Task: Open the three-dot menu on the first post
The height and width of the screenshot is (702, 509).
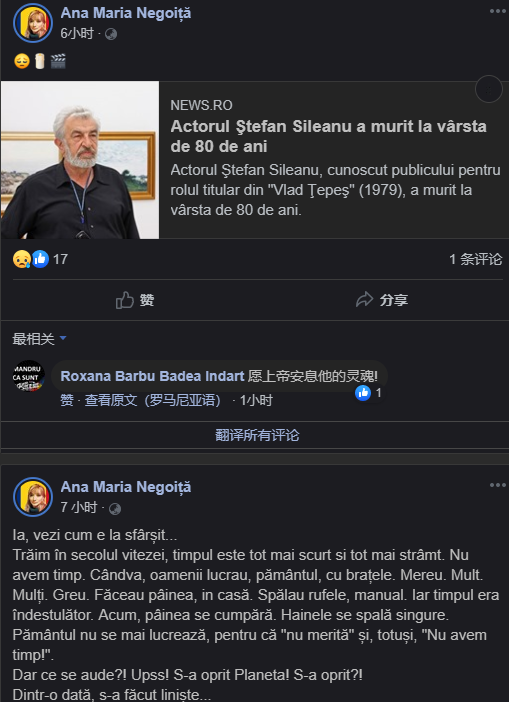Action: (497, 11)
